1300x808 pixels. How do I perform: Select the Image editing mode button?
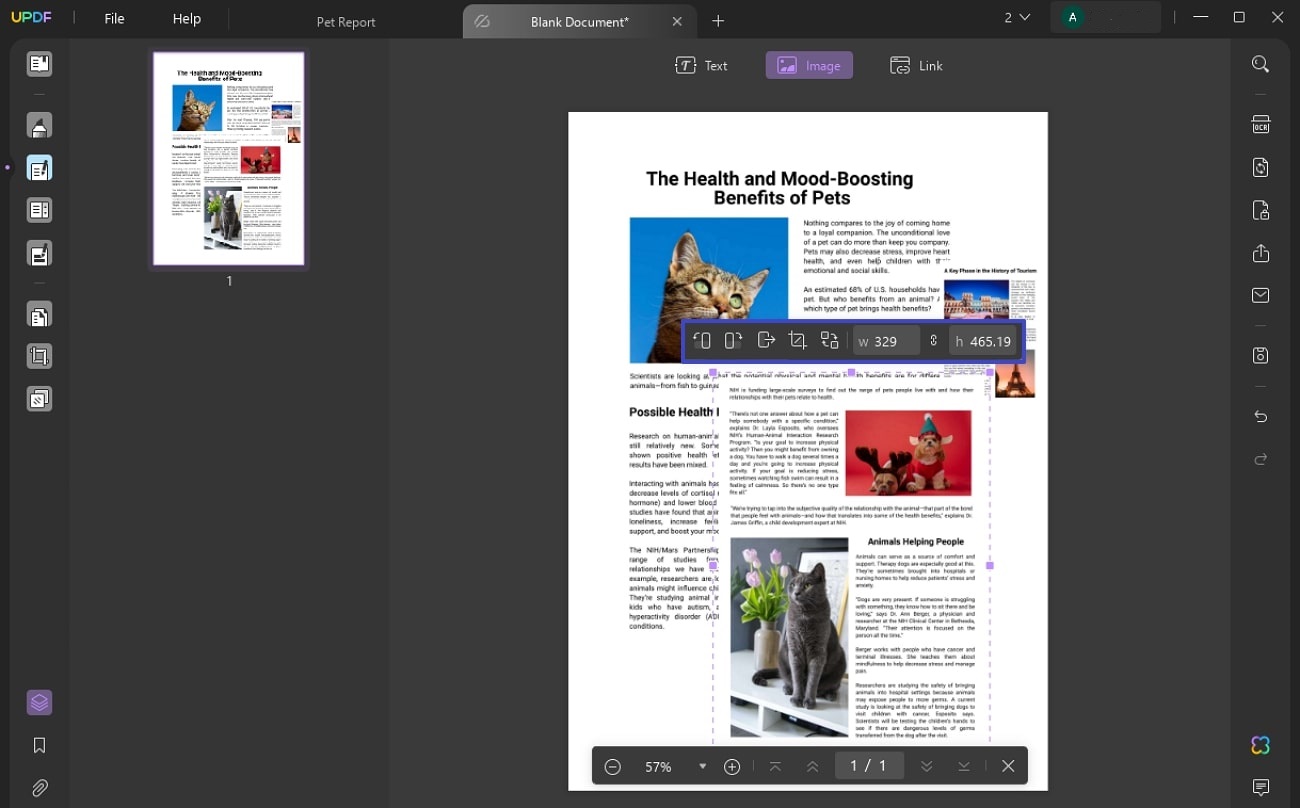[x=809, y=65]
